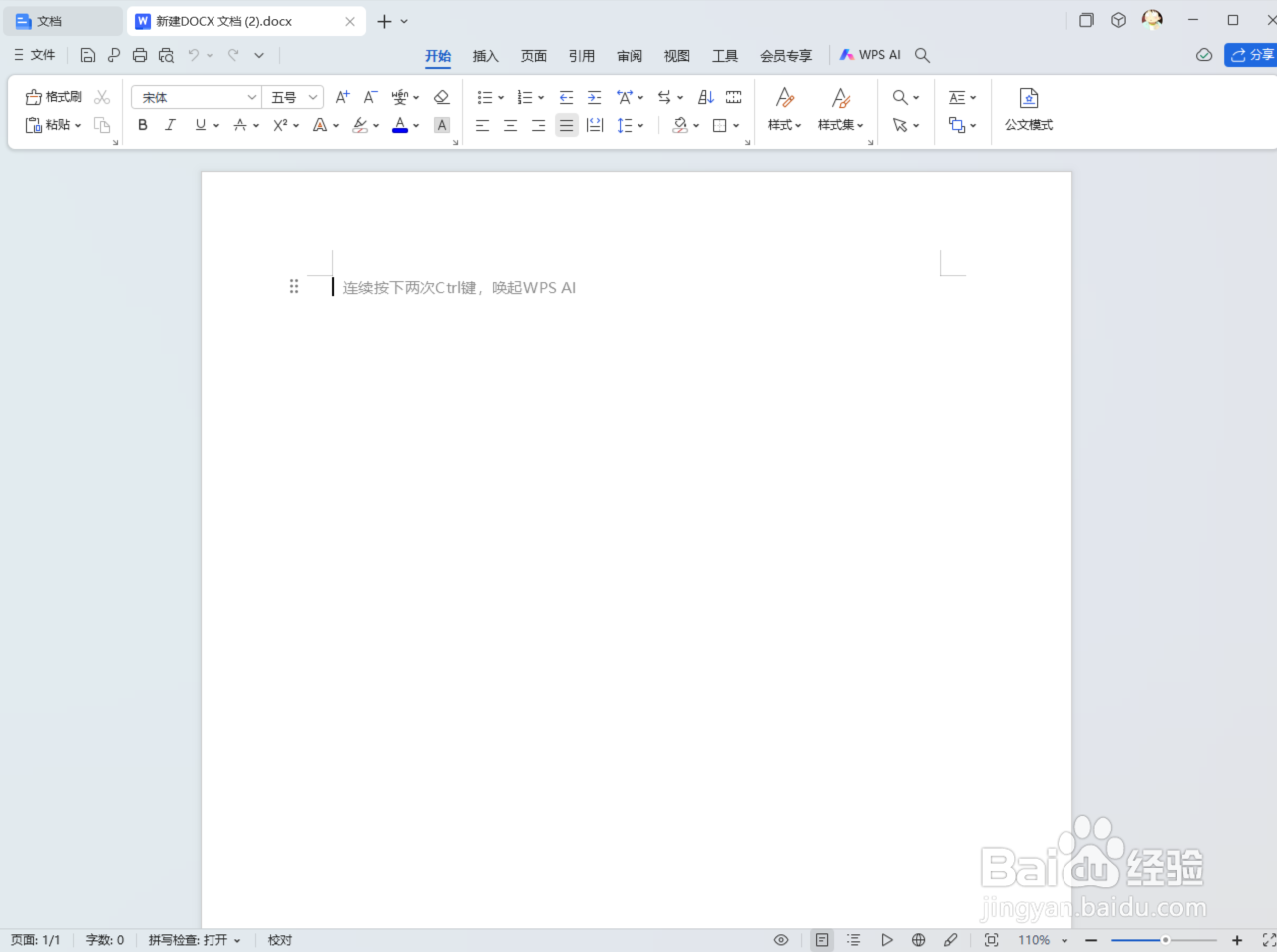Image resolution: width=1277 pixels, height=952 pixels.
Task: Close the 新建DOCX 文档 (2).docx tab
Action: (x=350, y=21)
